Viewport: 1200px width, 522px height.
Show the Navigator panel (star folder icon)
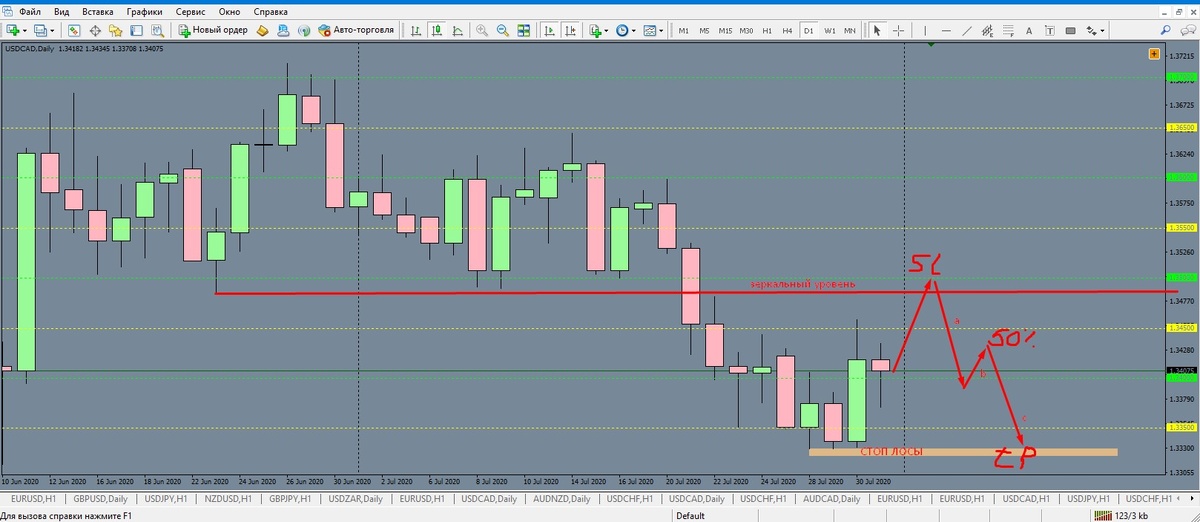tap(116, 30)
